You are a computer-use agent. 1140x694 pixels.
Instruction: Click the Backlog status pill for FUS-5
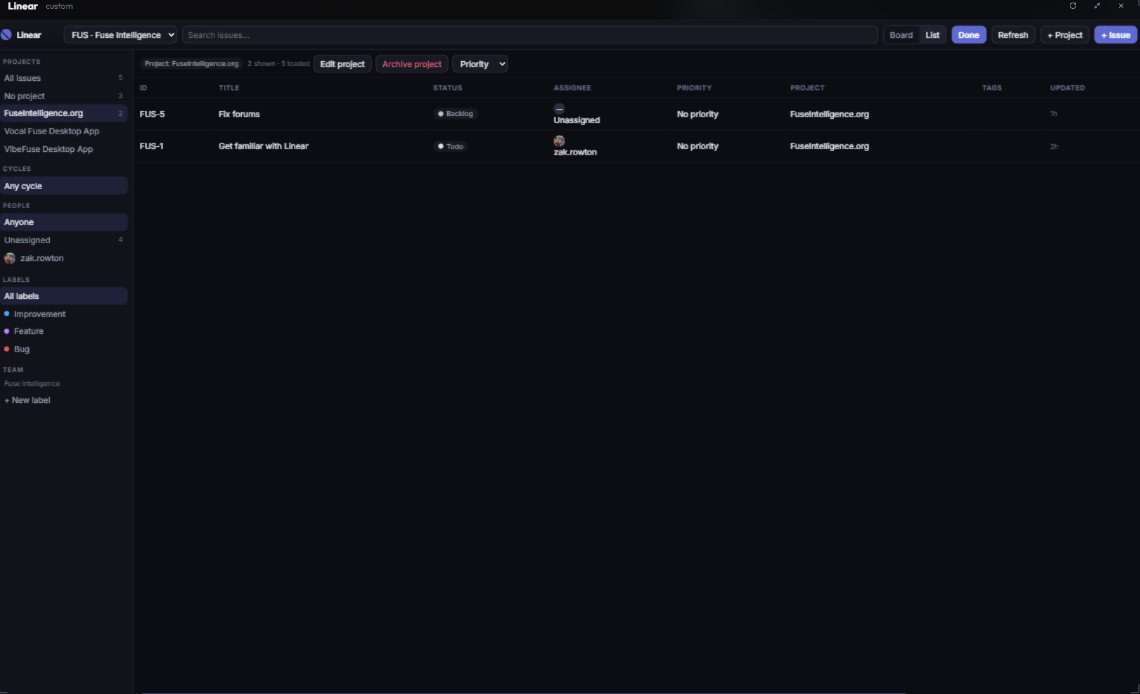(x=455, y=114)
